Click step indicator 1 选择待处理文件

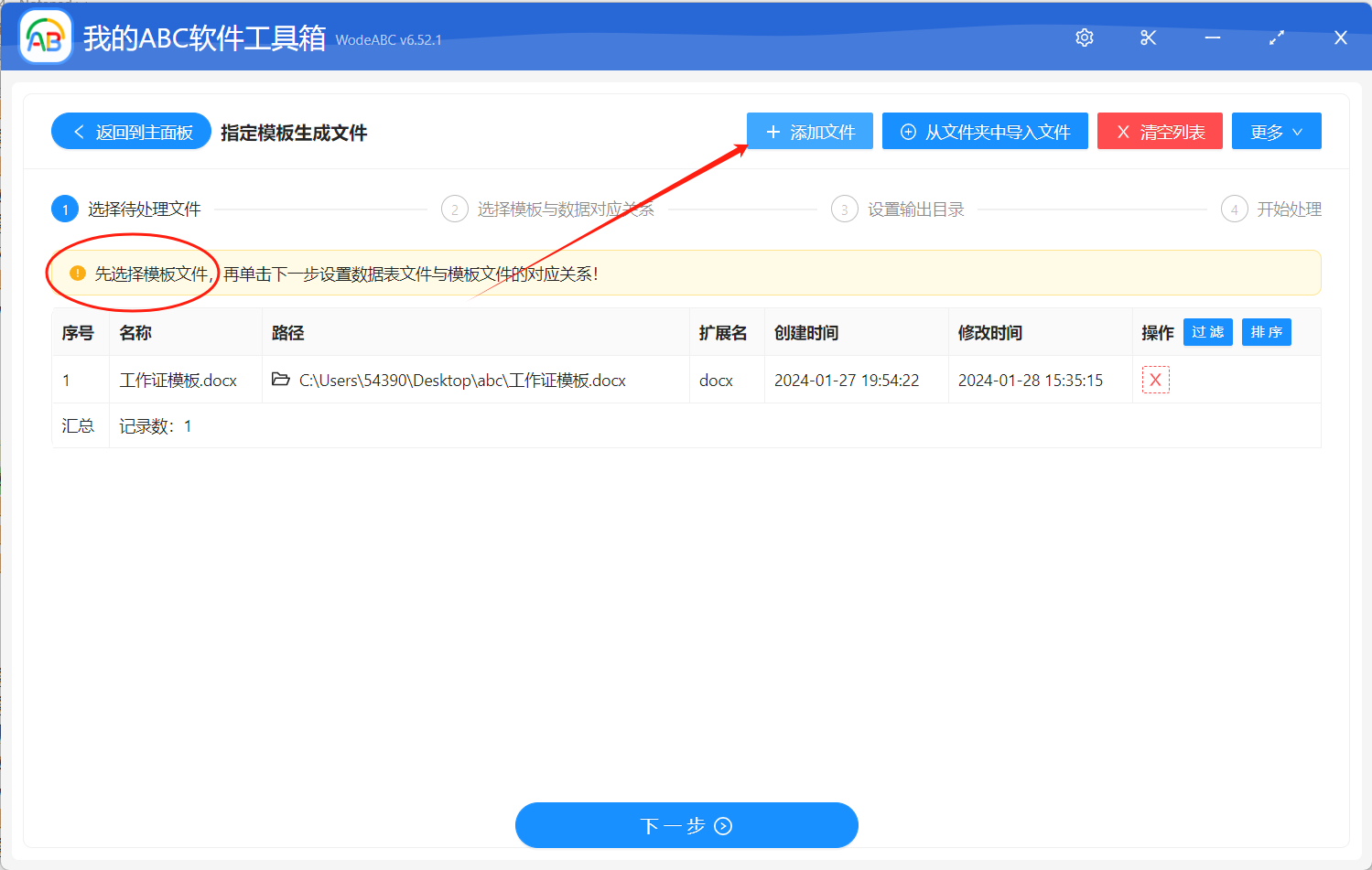65,209
